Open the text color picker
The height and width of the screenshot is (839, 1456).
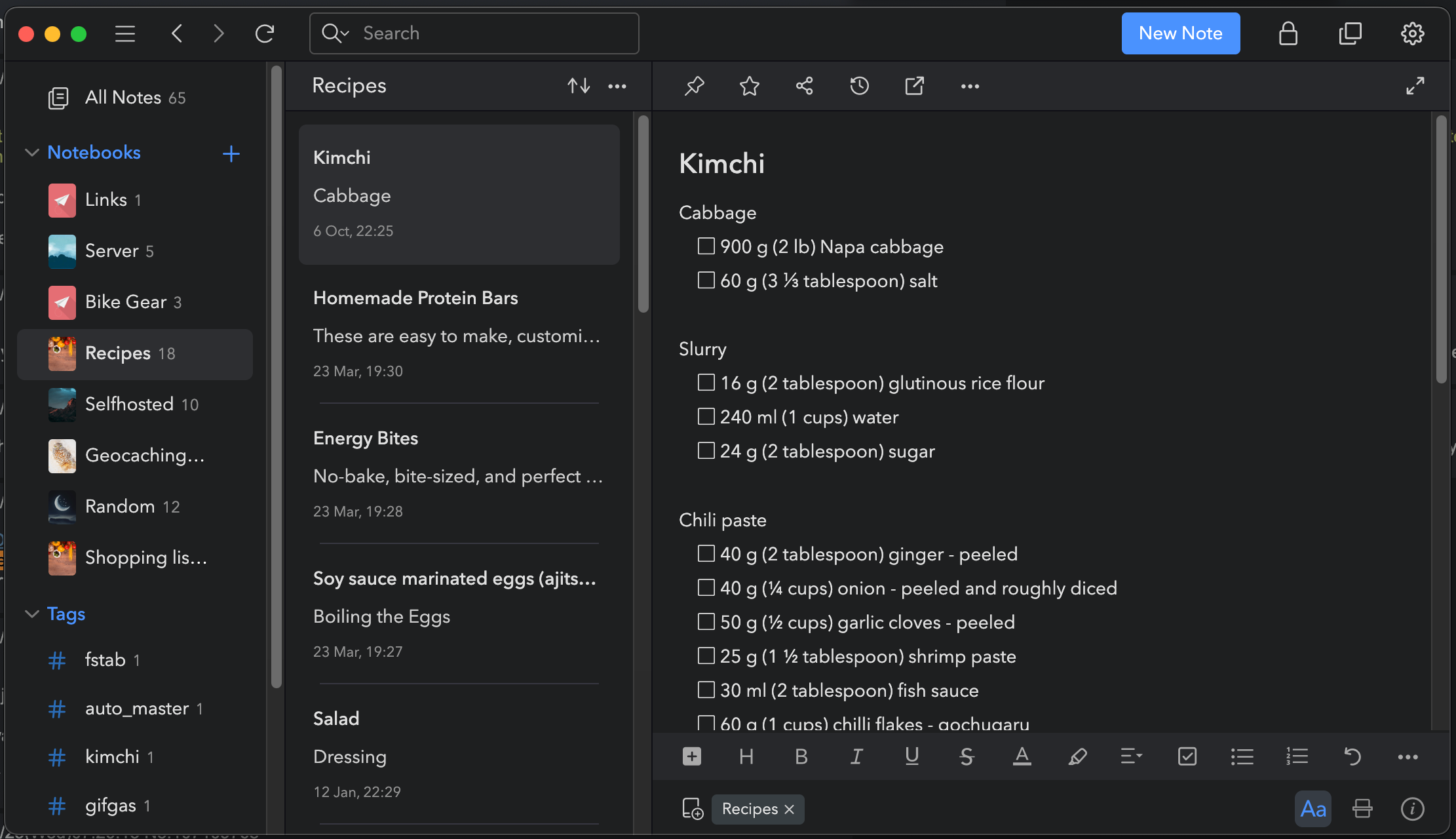point(1022,756)
